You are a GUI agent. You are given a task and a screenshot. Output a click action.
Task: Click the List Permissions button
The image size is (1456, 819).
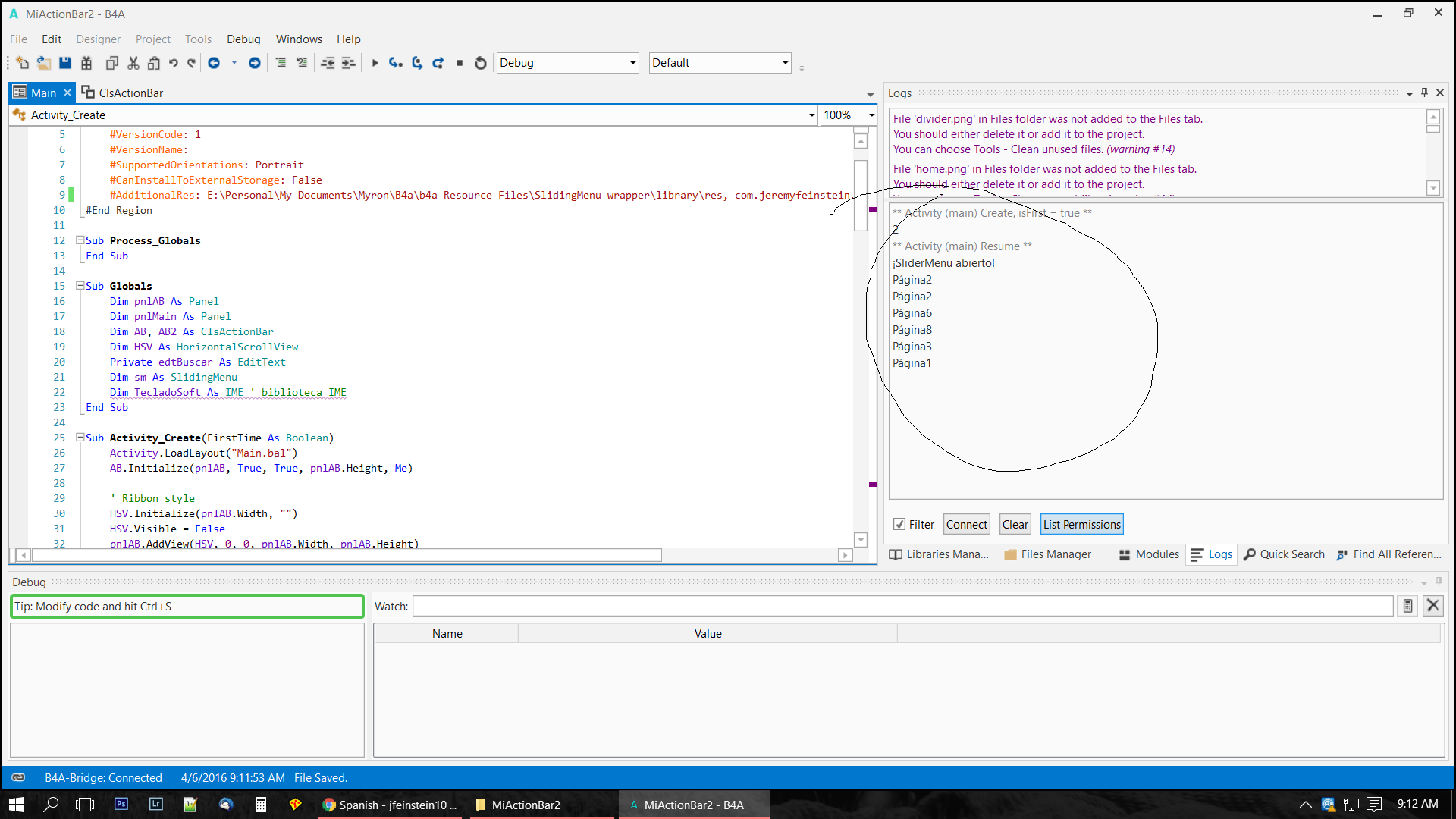point(1081,525)
